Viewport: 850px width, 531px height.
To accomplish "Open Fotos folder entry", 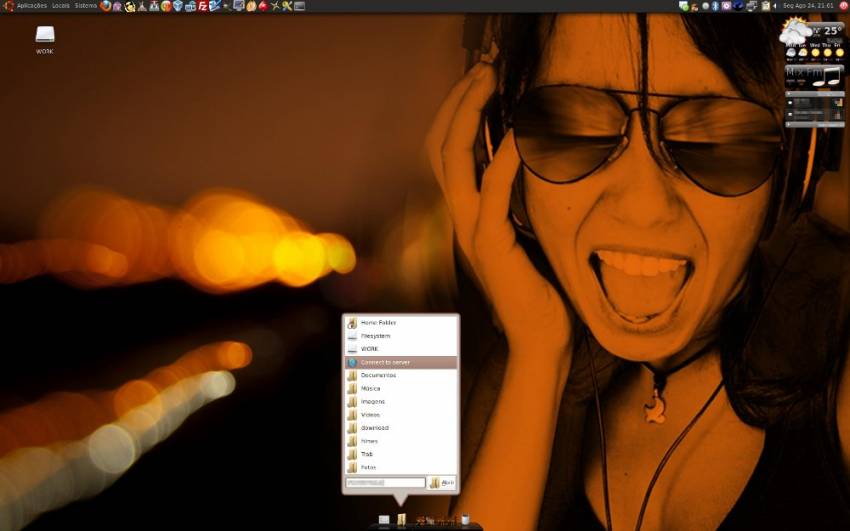I will click(x=401, y=467).
